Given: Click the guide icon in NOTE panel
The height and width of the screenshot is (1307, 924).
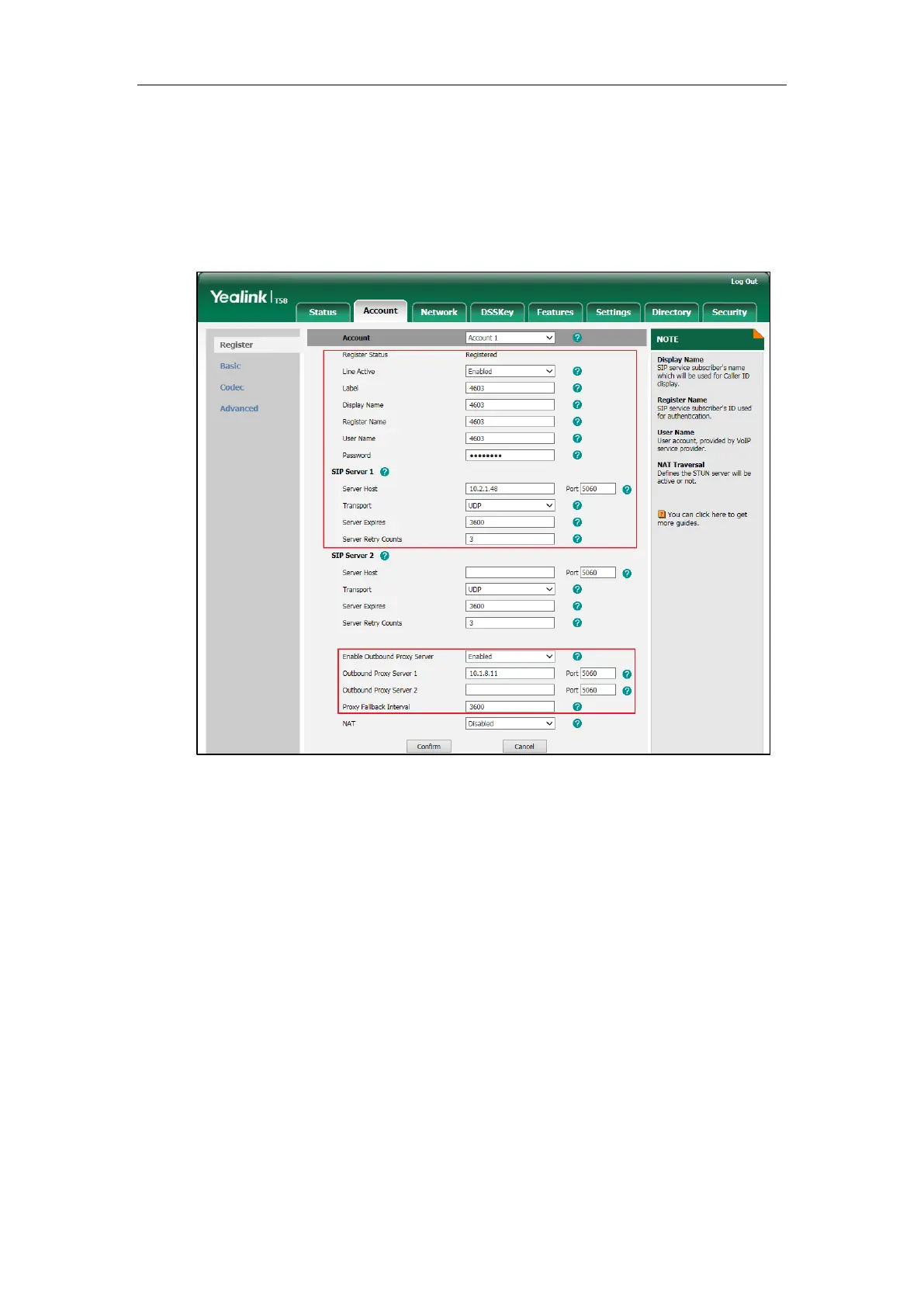Looking at the screenshot, I should [x=662, y=515].
